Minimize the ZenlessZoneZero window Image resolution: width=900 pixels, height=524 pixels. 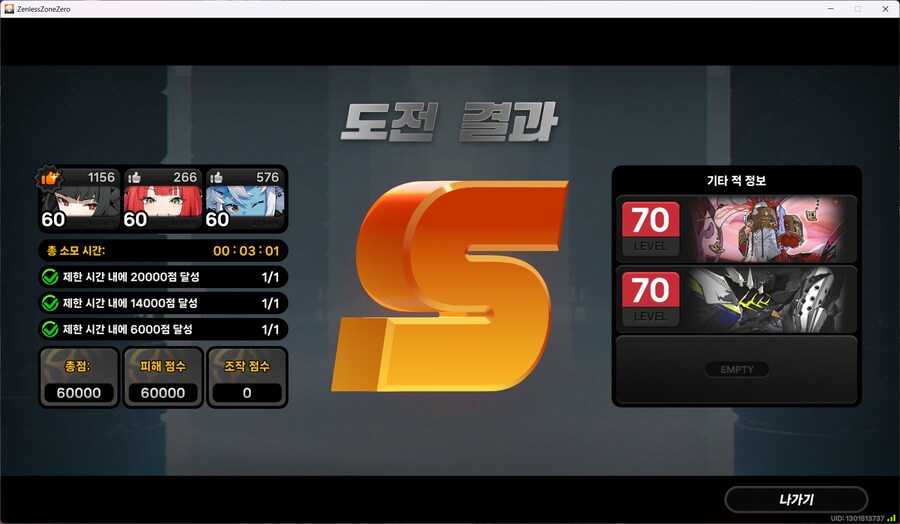(831, 9)
